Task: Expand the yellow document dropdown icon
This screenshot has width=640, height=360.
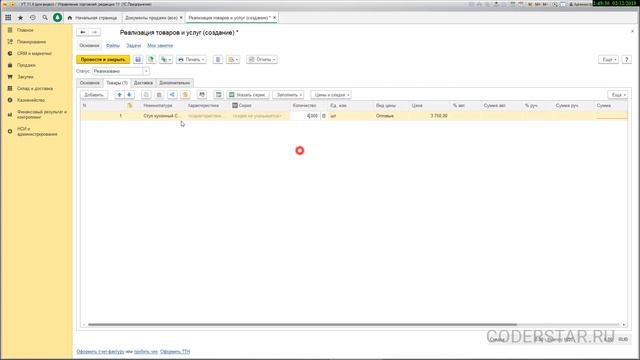Action: point(233,60)
